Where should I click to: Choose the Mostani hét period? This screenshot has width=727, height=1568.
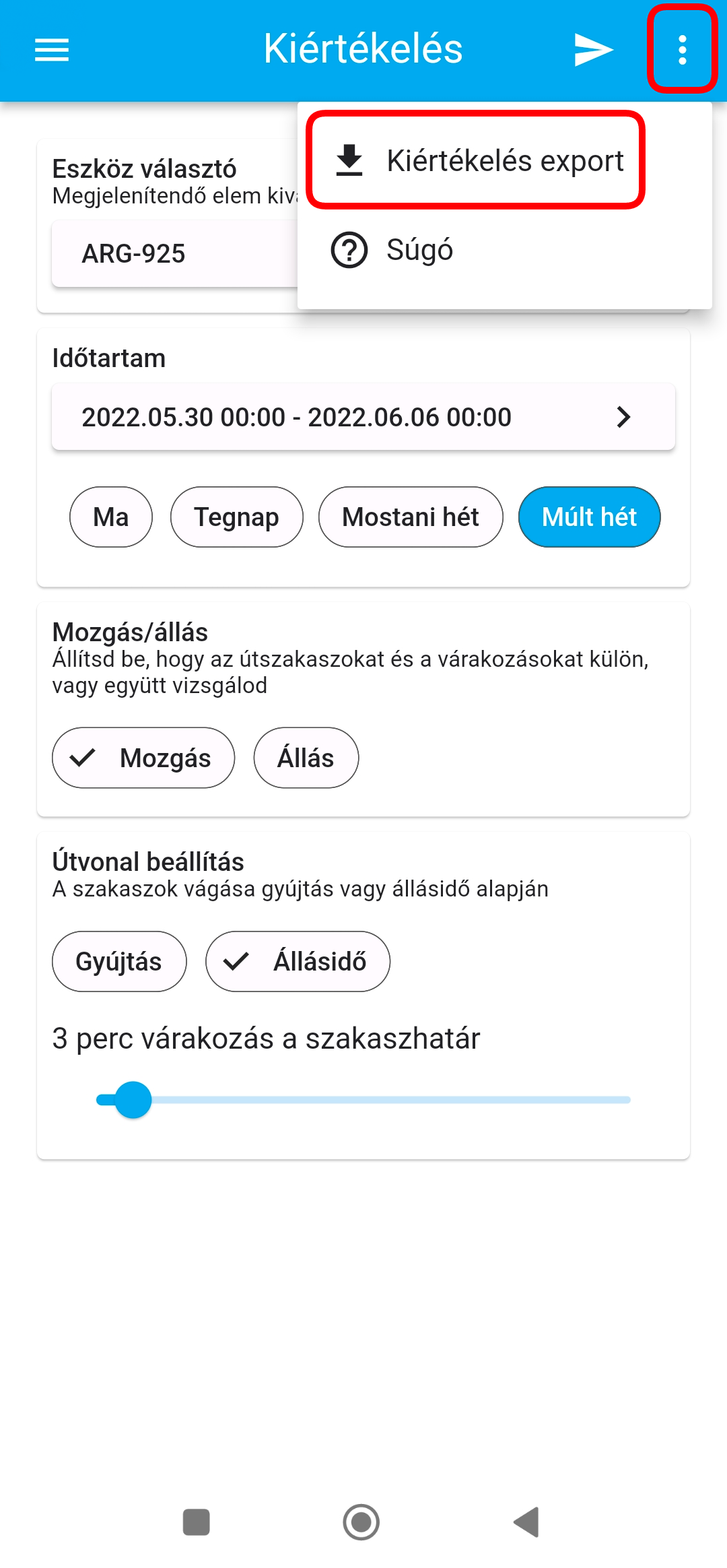click(x=411, y=517)
